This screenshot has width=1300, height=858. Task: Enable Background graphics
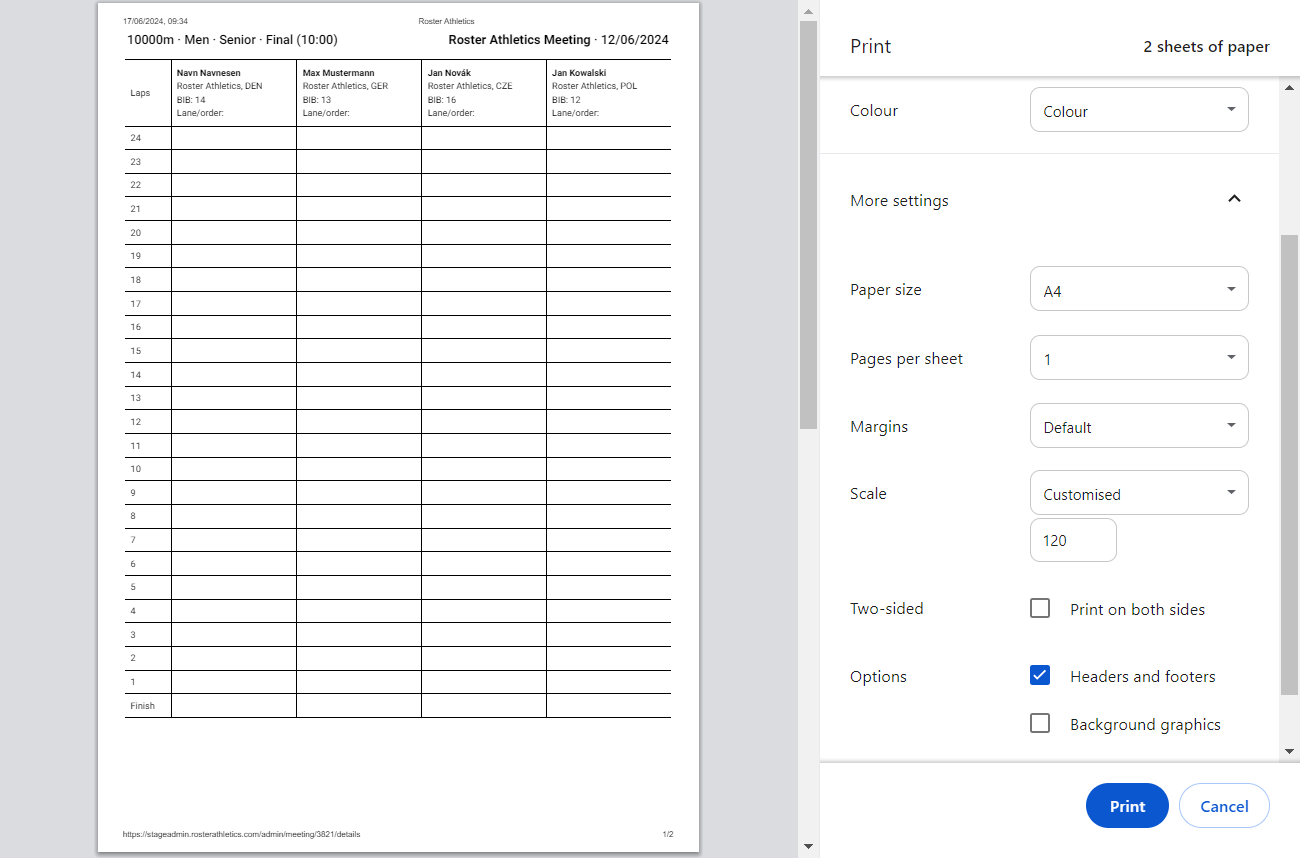pos(1040,723)
